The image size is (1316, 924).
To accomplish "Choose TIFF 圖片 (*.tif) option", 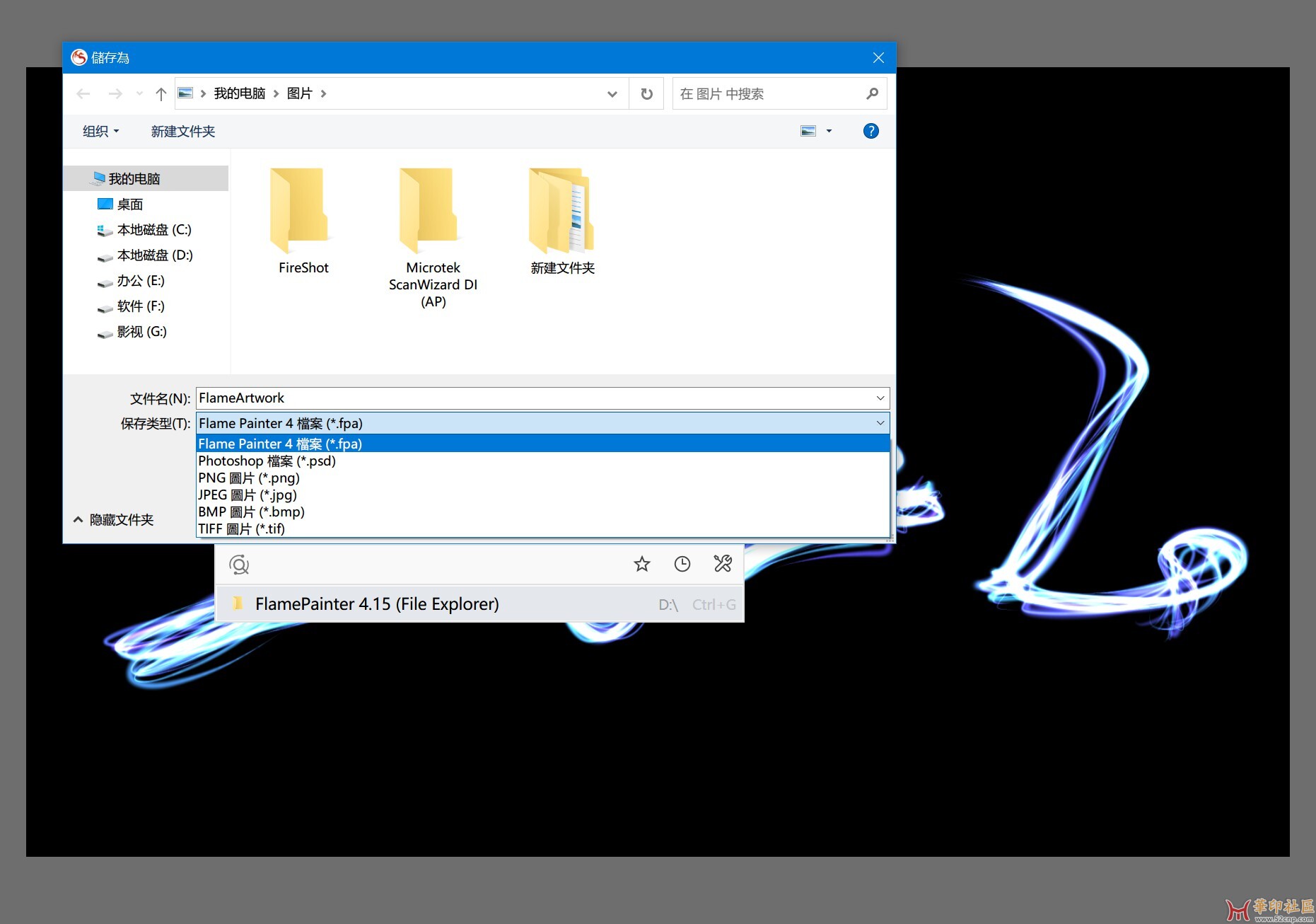I will [542, 529].
